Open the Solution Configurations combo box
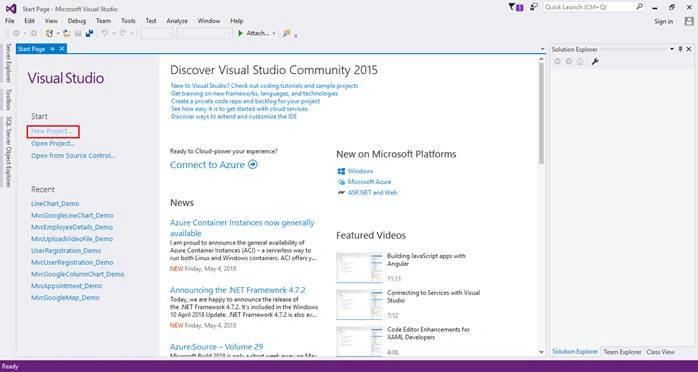 click(157, 33)
